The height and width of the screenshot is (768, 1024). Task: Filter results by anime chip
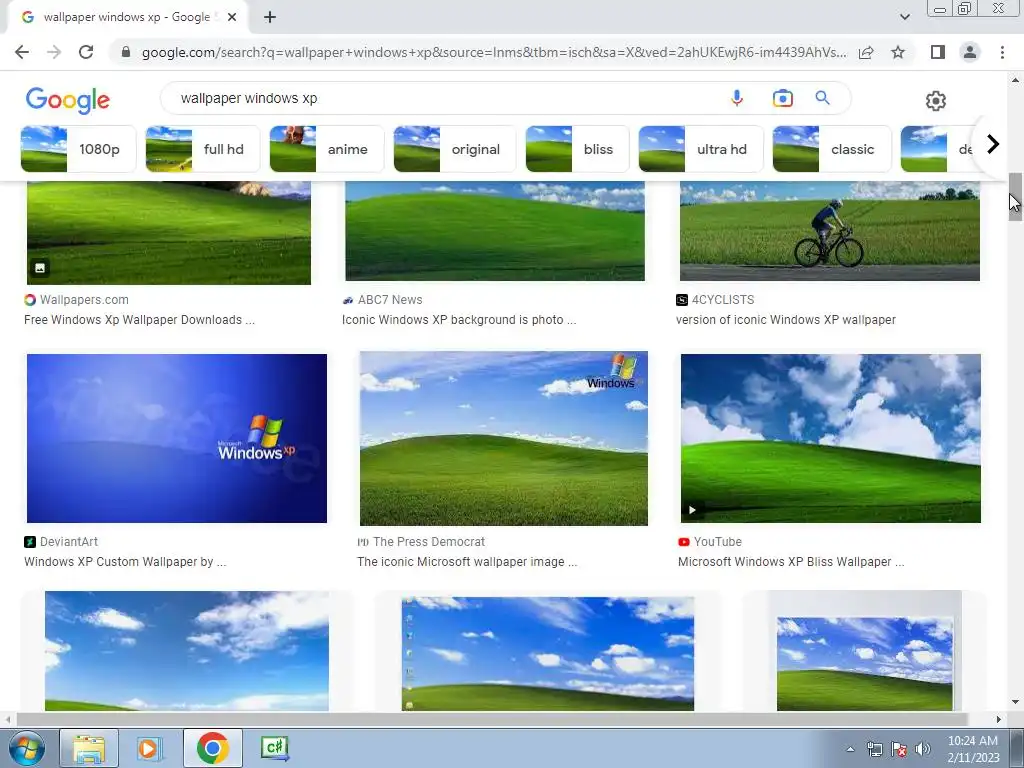pyautogui.click(x=327, y=149)
